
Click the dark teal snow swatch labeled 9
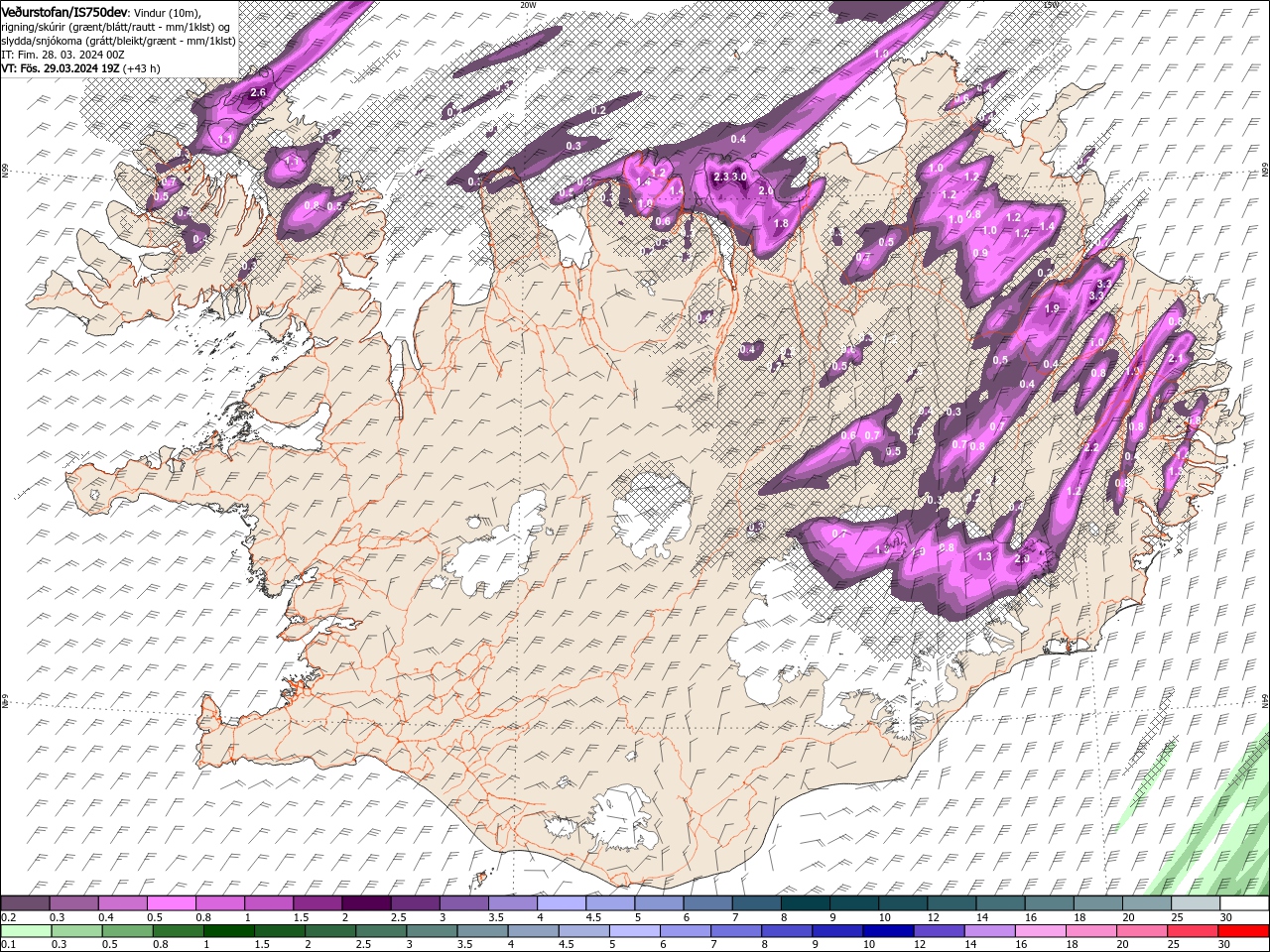coord(855,903)
